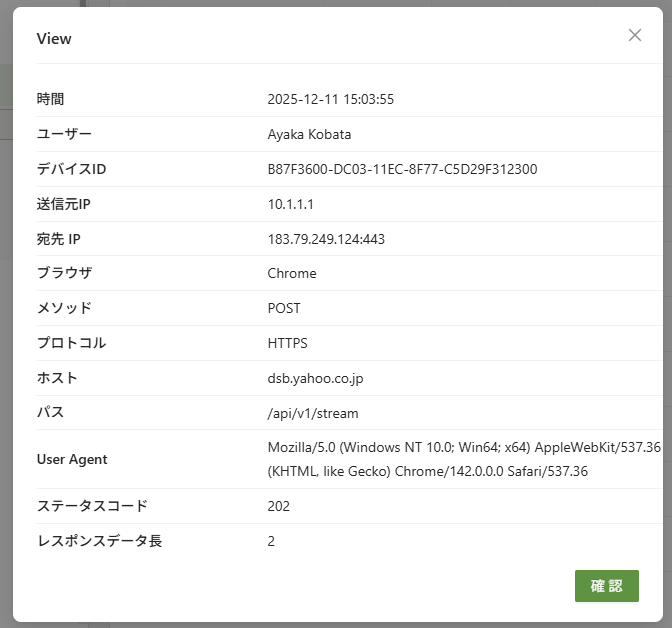Click the View dialog title
The image size is (672, 628).
pyautogui.click(x=54, y=39)
